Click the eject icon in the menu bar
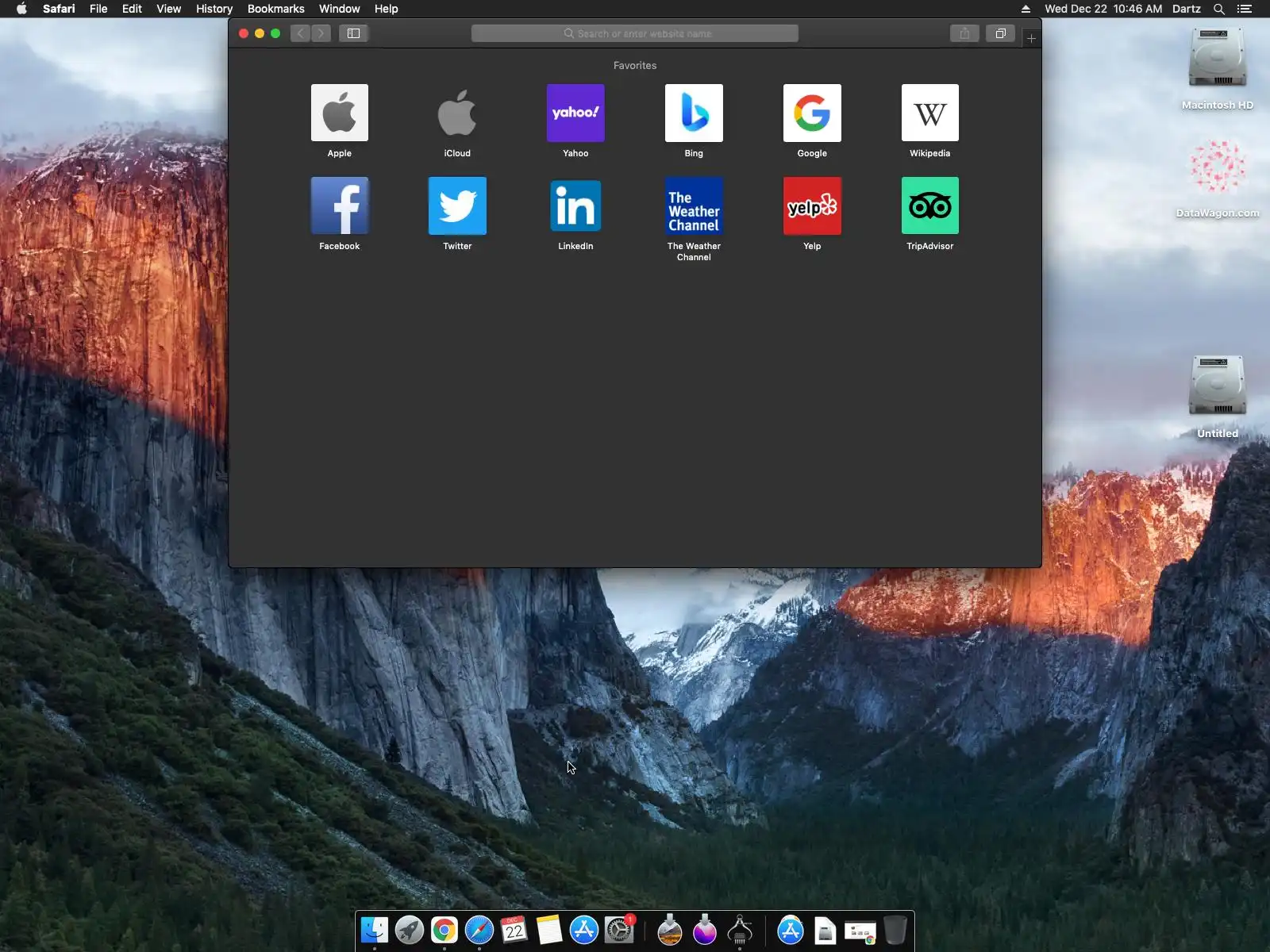Screen dimensions: 1270x952 (1026, 9)
